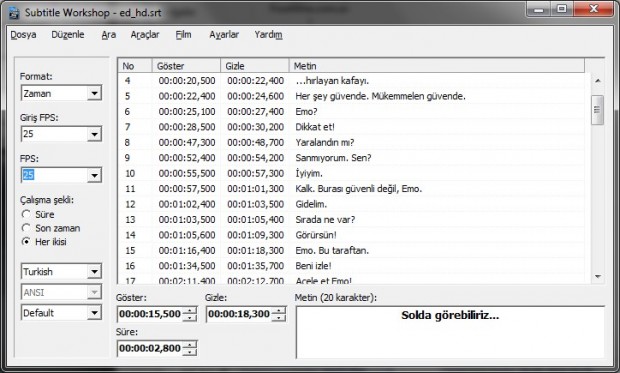Image resolution: width=620 pixels, height=373 pixels.
Task: Click the Süre duration field 00:00:02,800
Action: [150, 348]
